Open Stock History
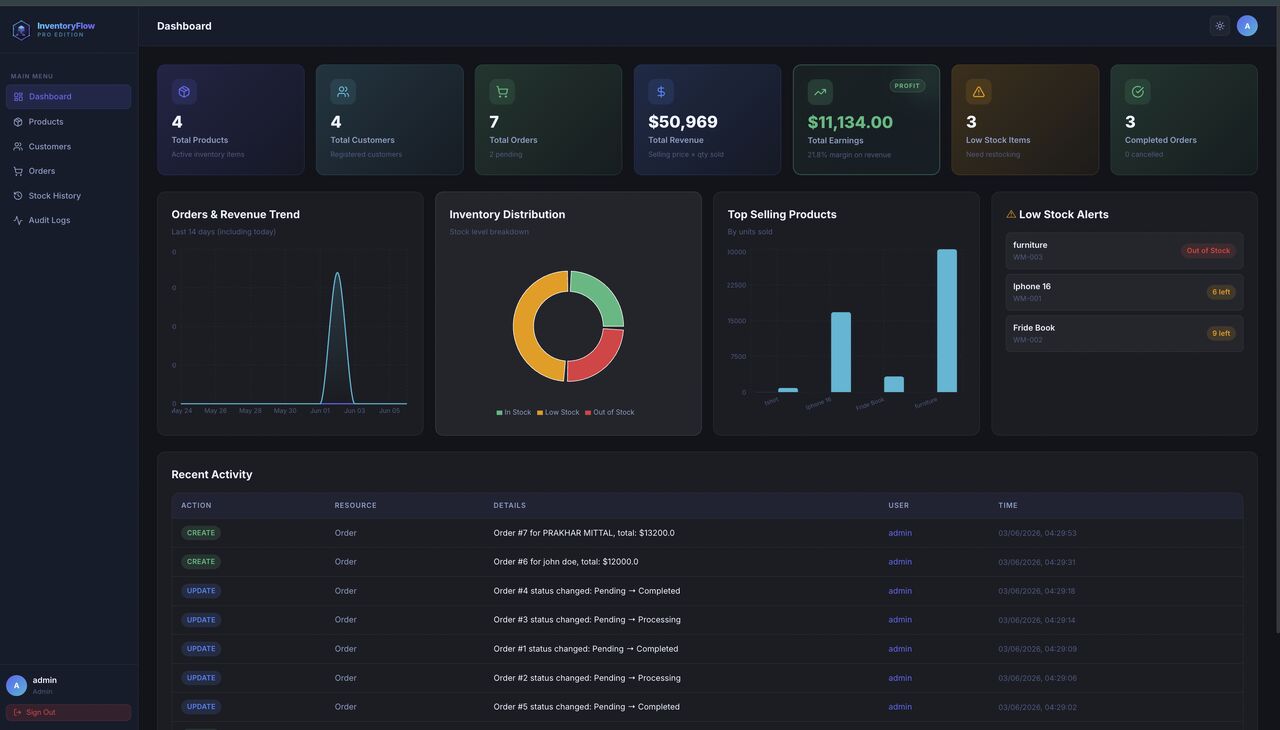Screen dimensions: 1280x730 tap(68, 196)
